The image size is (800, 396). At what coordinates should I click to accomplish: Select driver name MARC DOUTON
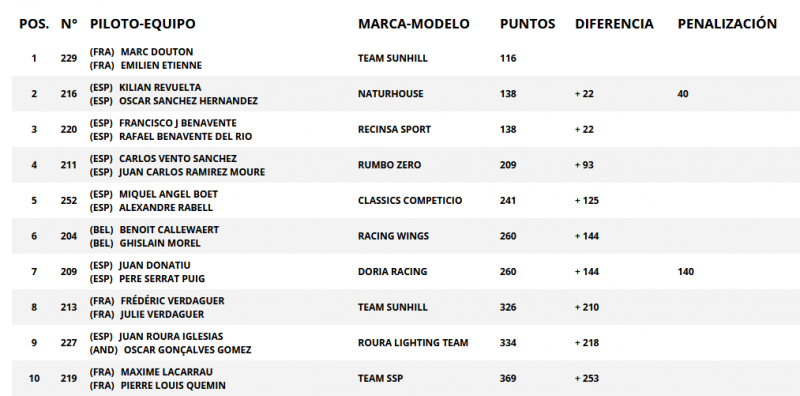tap(157, 52)
